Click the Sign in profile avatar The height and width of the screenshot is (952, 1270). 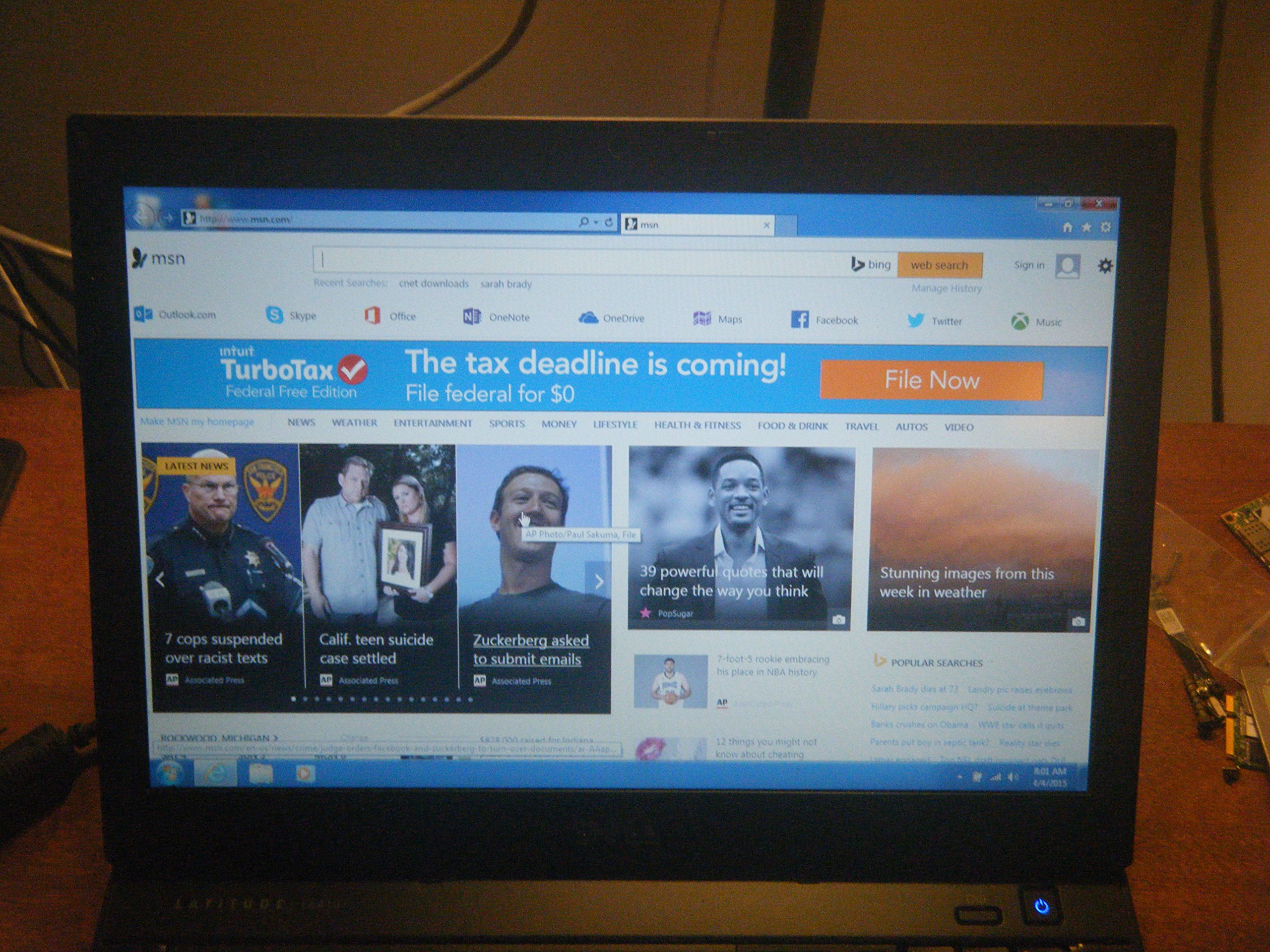pos(1067,266)
